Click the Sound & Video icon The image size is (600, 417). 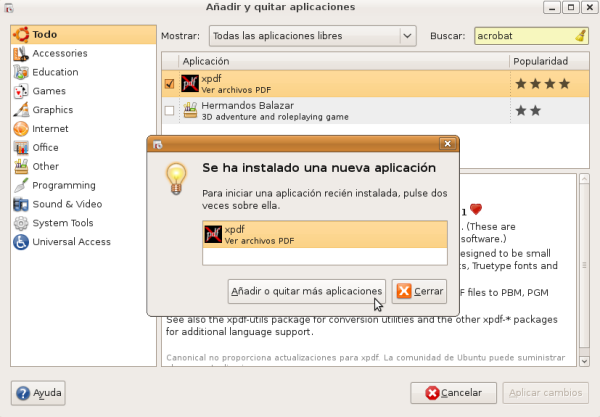tap(20, 204)
